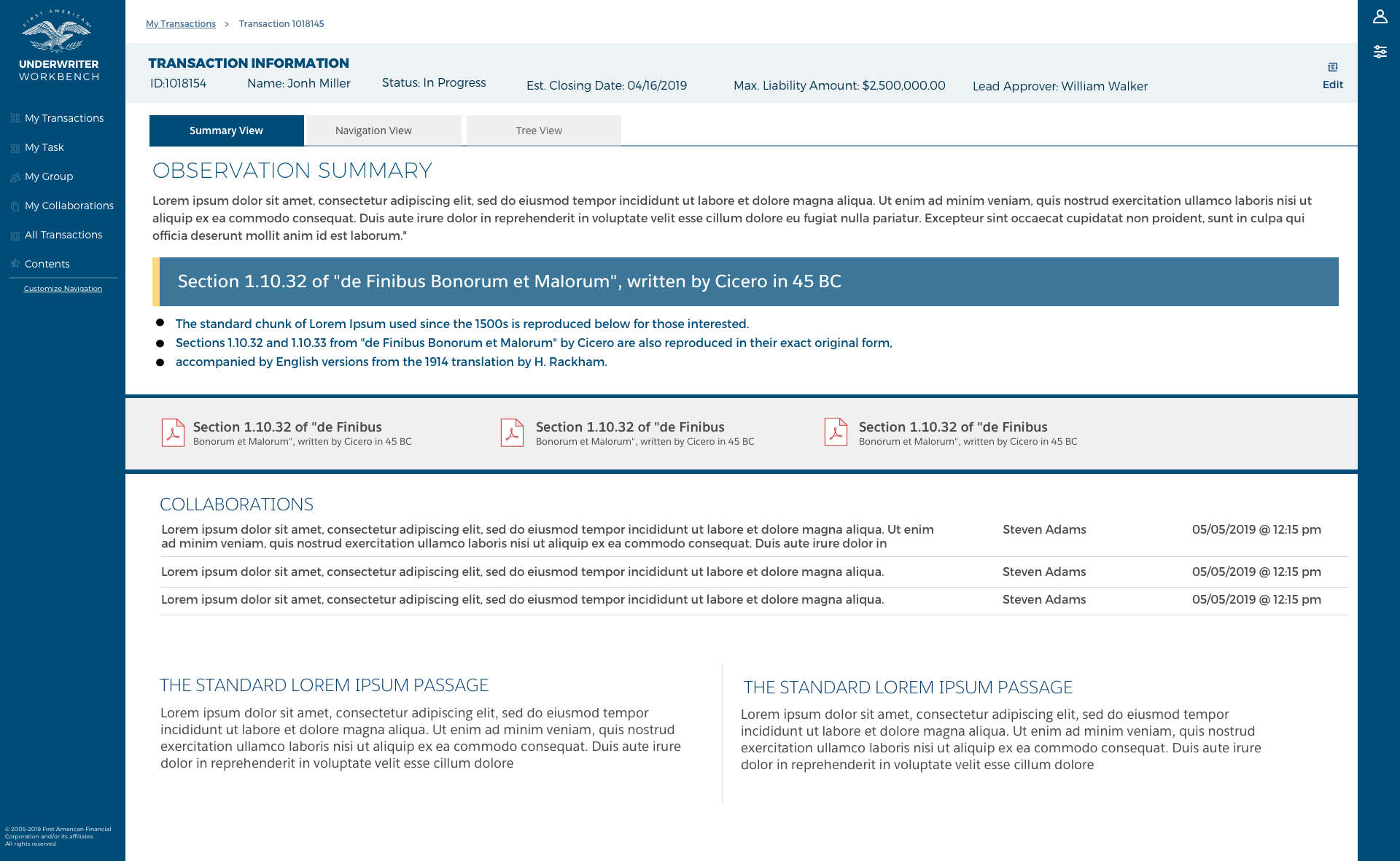Click the My Transactions breadcrumb link
Image resolution: width=1400 pixels, height=861 pixels.
(x=180, y=24)
